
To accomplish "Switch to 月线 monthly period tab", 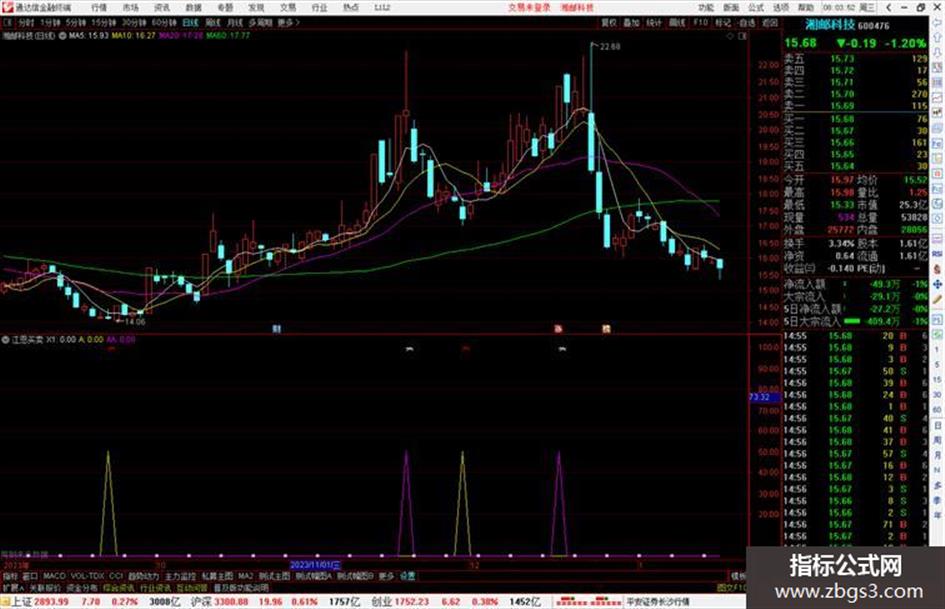I will (234, 22).
